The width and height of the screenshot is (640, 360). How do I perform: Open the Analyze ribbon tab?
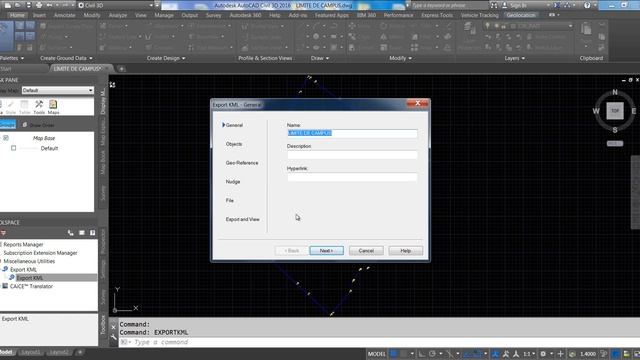pos(118,15)
